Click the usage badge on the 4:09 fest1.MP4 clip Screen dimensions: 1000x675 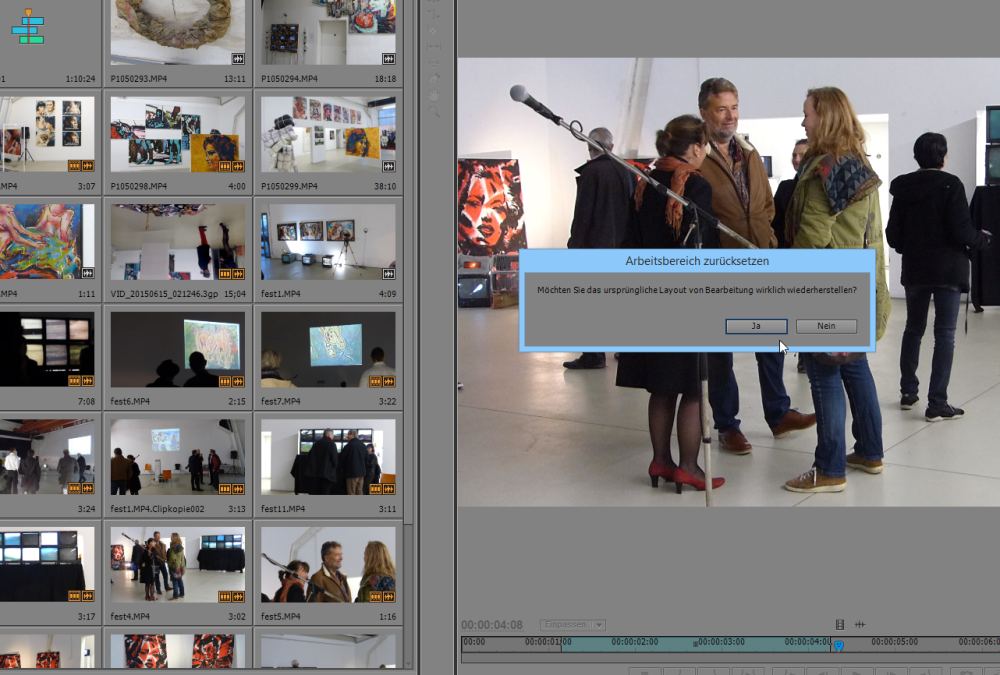point(388,274)
